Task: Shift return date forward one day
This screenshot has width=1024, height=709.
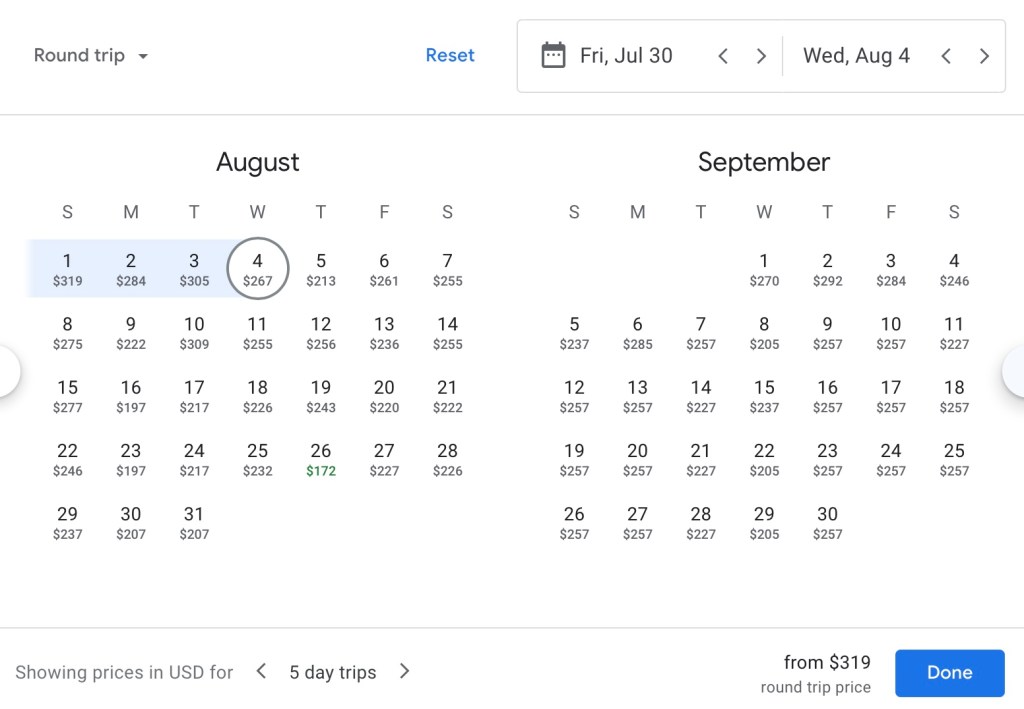Action: click(984, 56)
